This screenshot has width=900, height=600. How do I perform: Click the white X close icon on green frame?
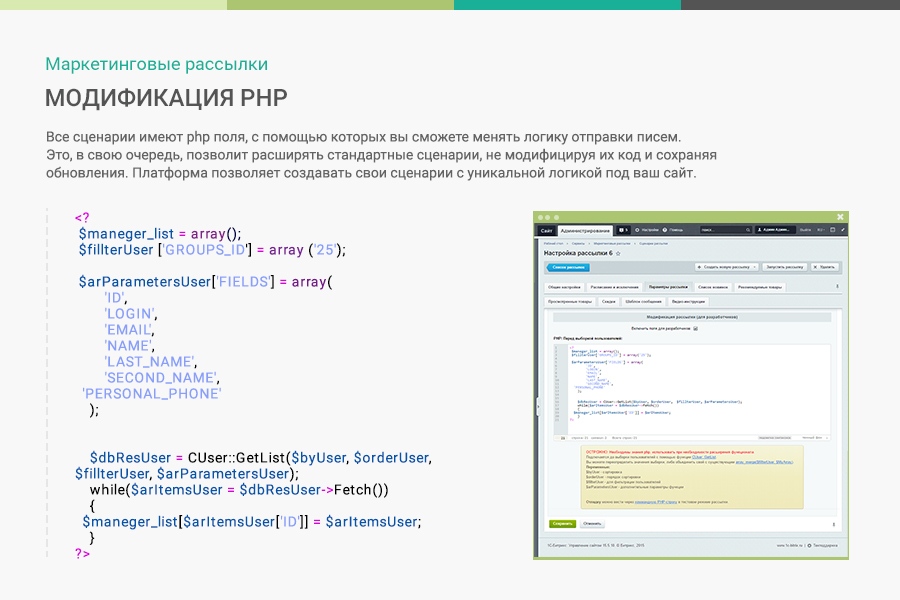tap(841, 216)
